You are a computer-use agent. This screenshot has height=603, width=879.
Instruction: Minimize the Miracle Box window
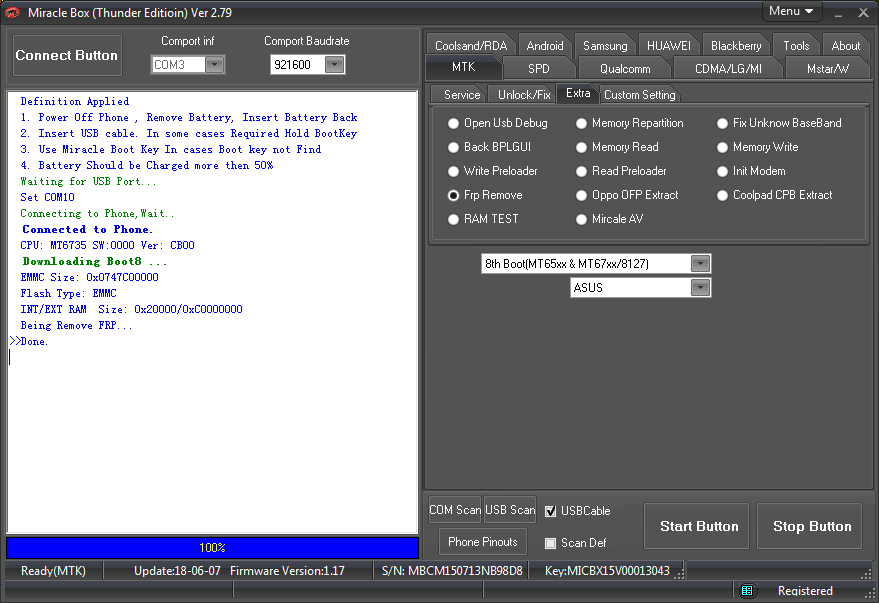(838, 13)
